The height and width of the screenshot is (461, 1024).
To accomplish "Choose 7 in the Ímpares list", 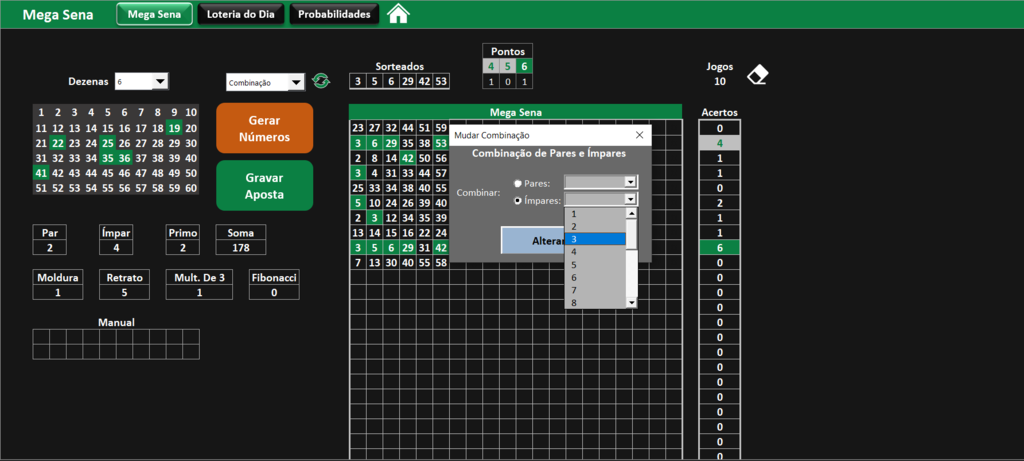I will click(595, 290).
